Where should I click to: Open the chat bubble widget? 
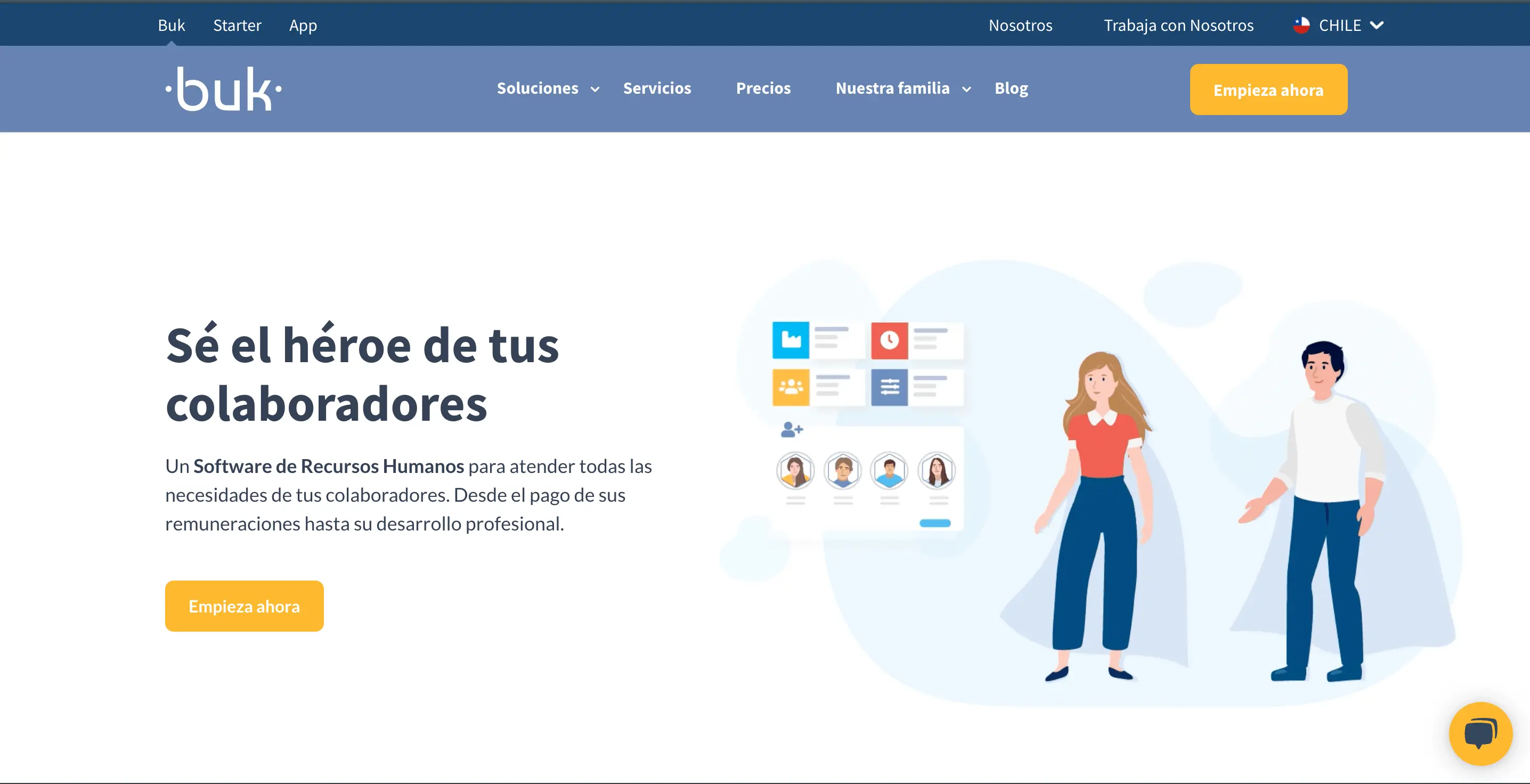point(1479,733)
